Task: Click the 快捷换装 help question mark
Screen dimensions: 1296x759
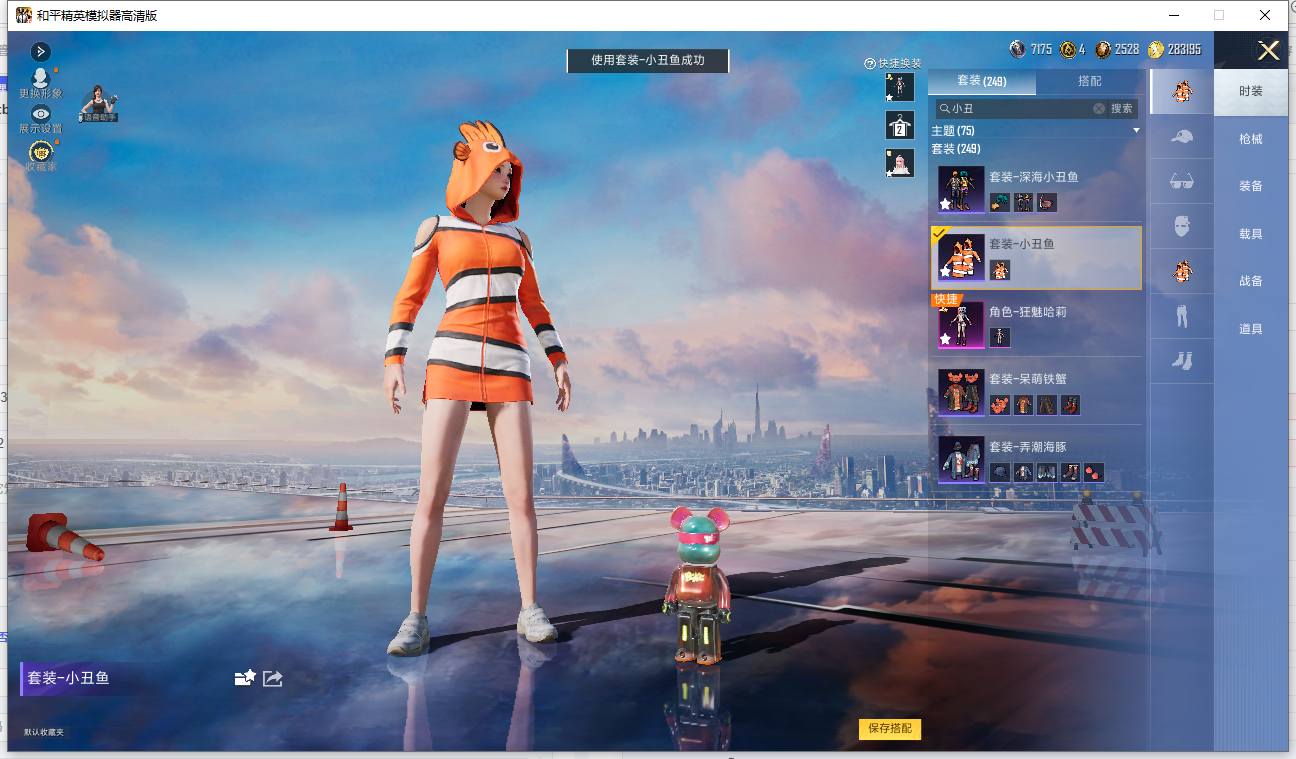Action: [x=870, y=64]
